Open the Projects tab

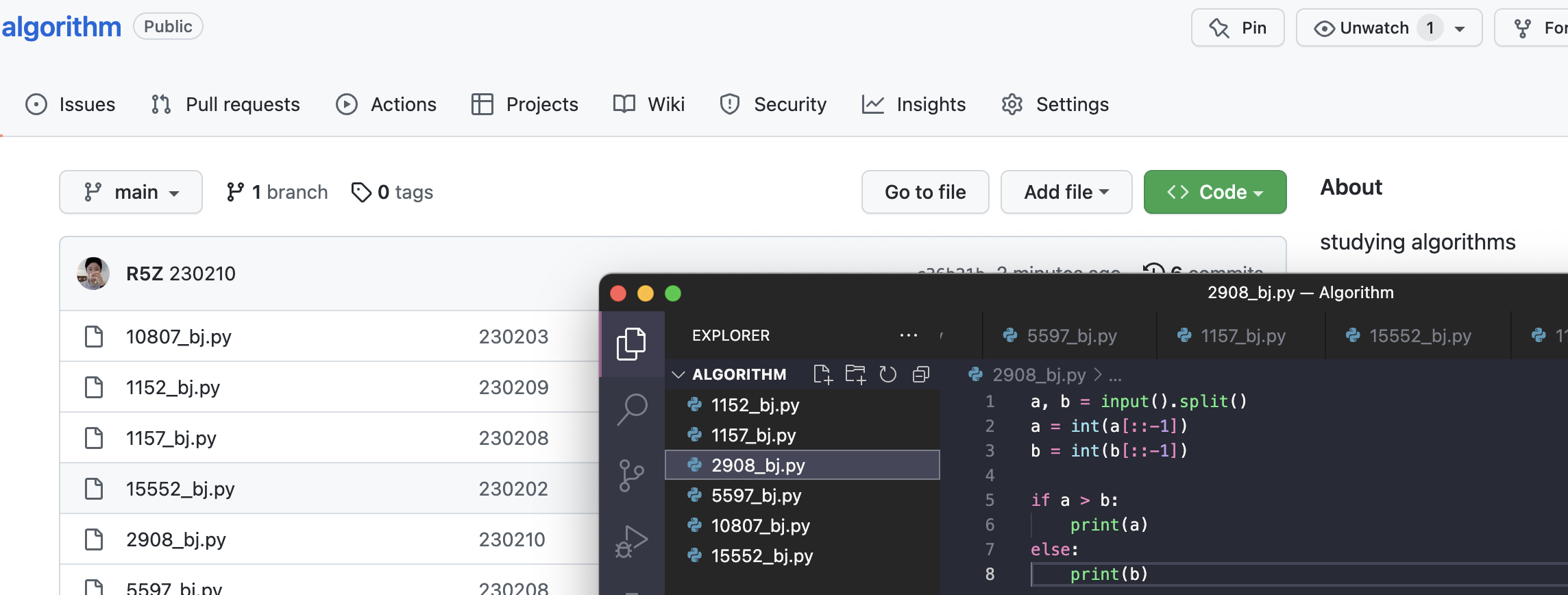525,104
